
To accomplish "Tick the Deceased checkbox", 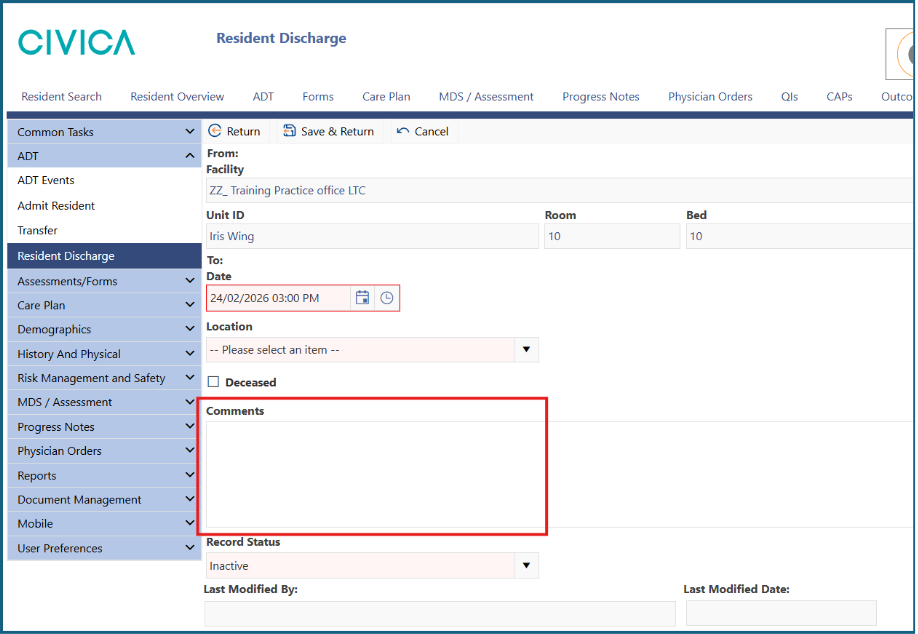I will tap(214, 382).
